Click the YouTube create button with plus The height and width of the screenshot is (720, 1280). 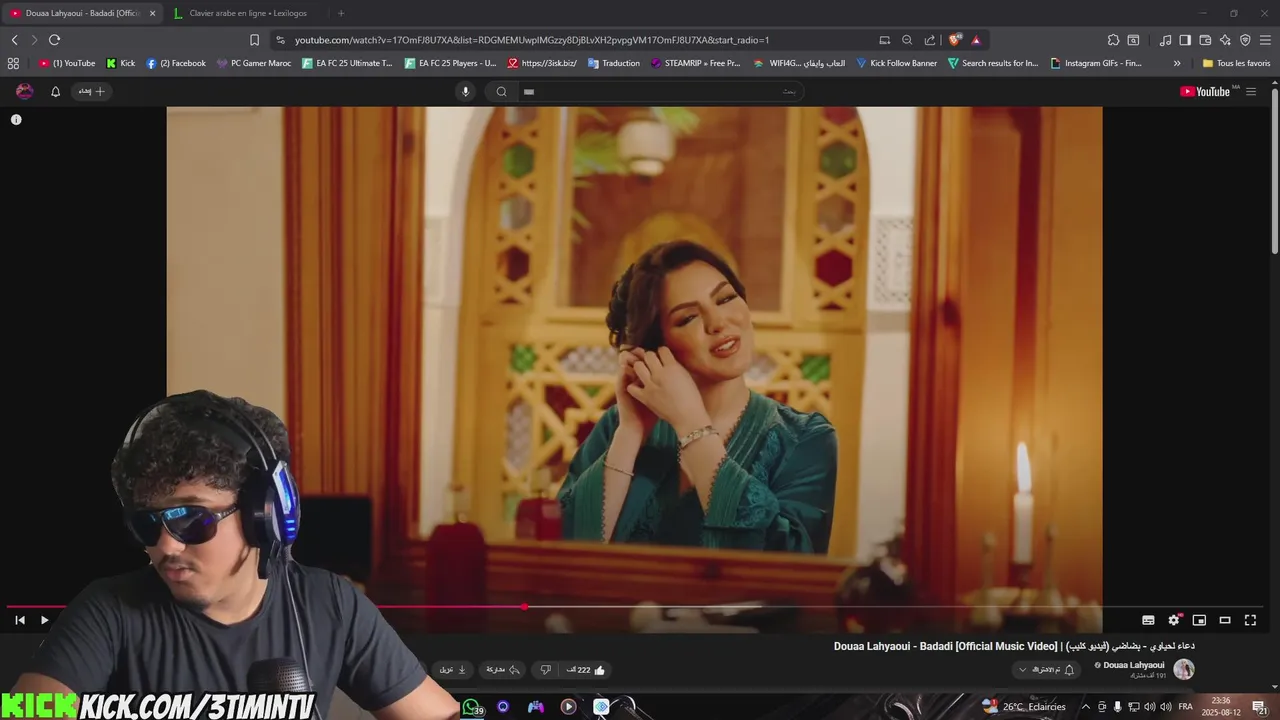pyautogui.click(x=92, y=91)
